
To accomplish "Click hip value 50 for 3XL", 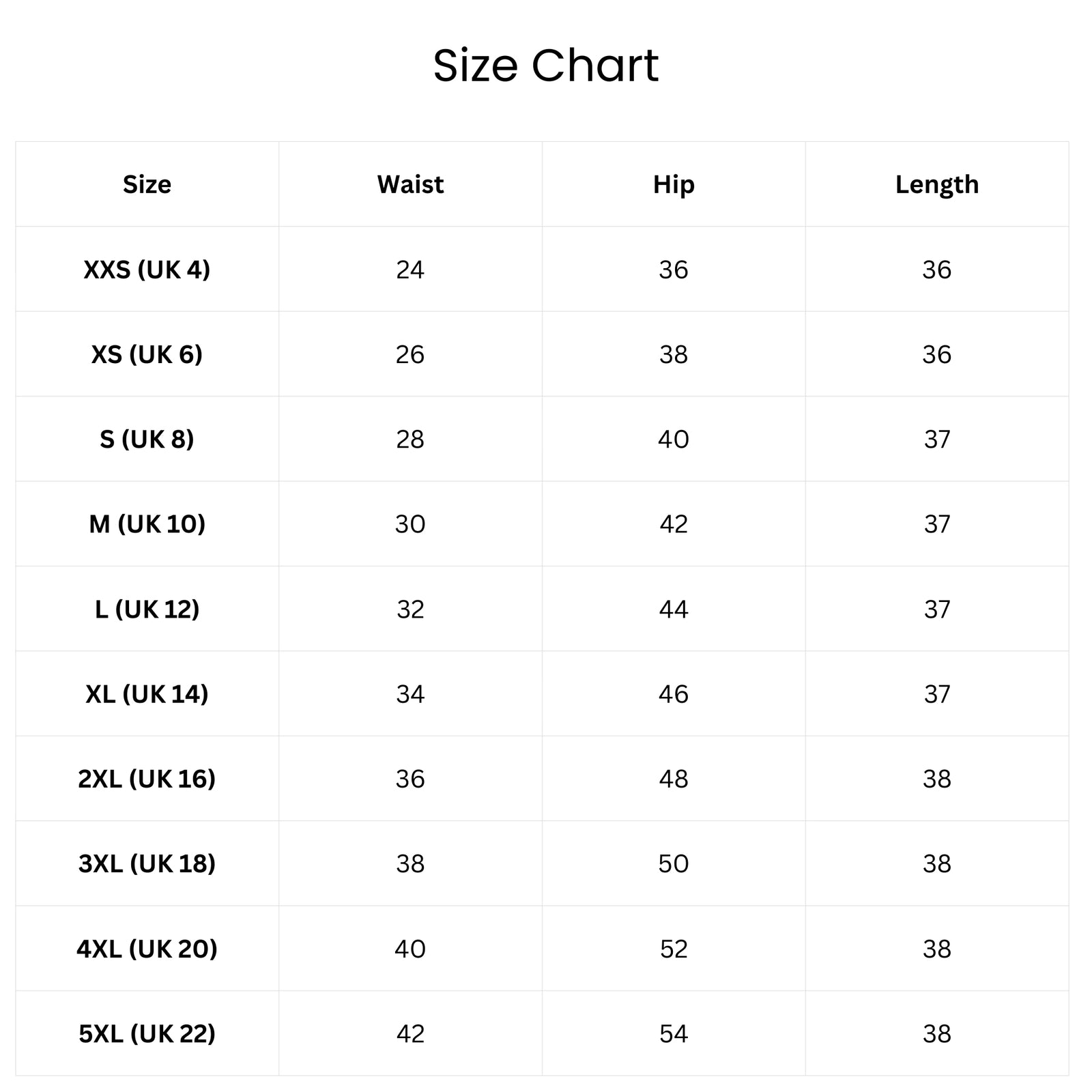I will point(674,863).
